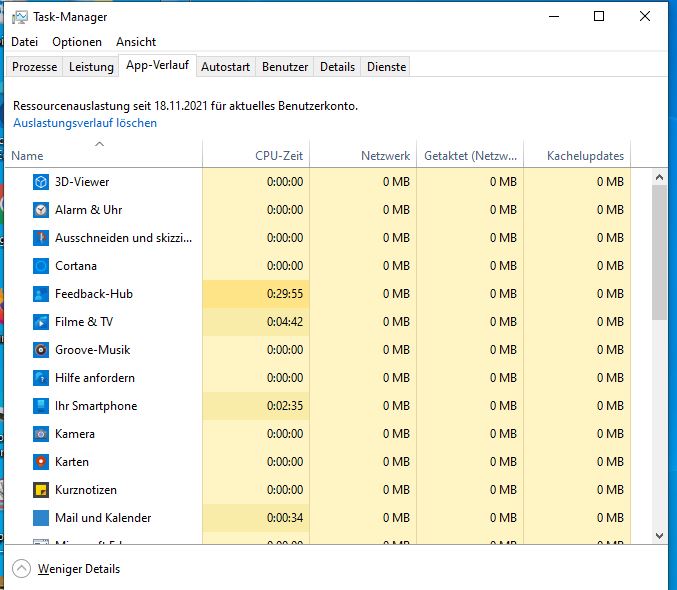677x590 pixels.
Task: Select the Filme & TV row name
Action: [84, 322]
